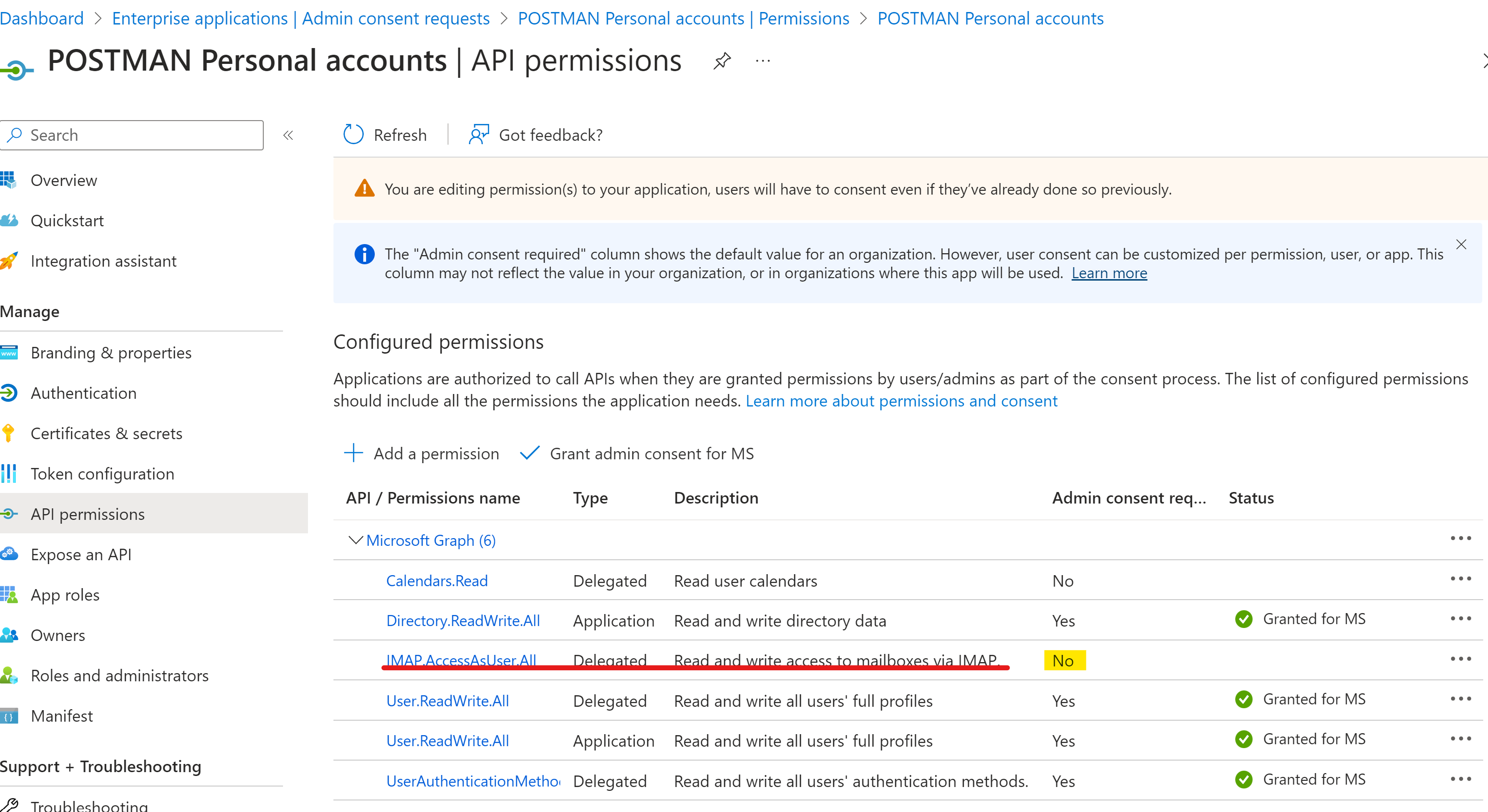The width and height of the screenshot is (1488, 812).
Task: Open more options for Delegated User.ReadWrite.All row
Action: 1461,699
